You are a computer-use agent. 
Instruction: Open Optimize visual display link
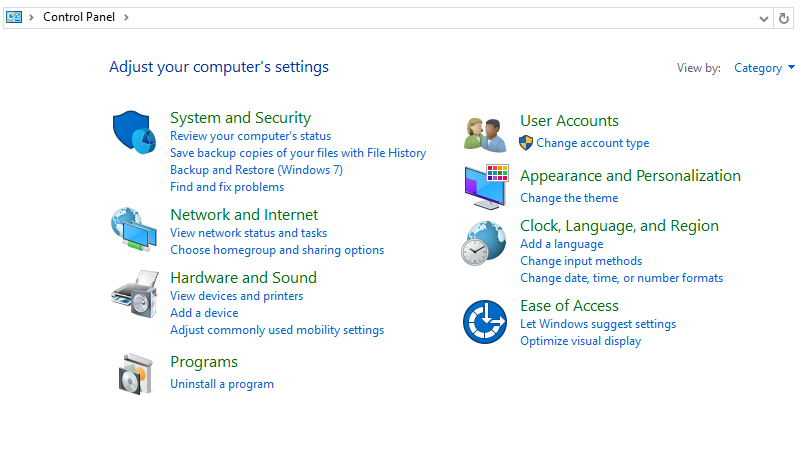click(580, 341)
